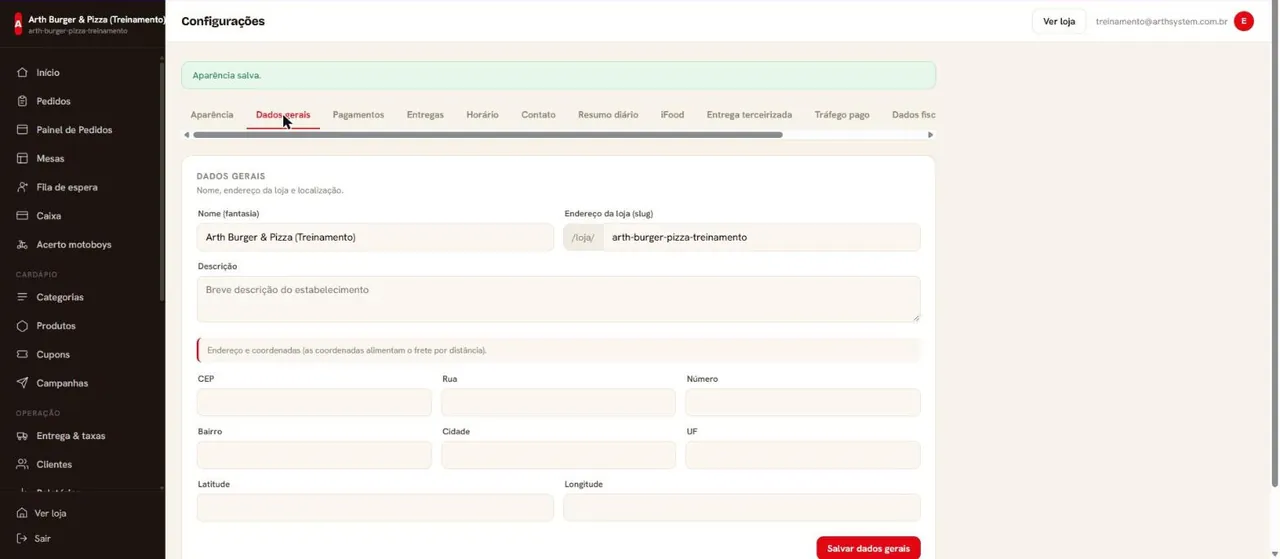Viewport: 1280px width, 559px height.
Task: Click the Número input field
Action: (803, 402)
